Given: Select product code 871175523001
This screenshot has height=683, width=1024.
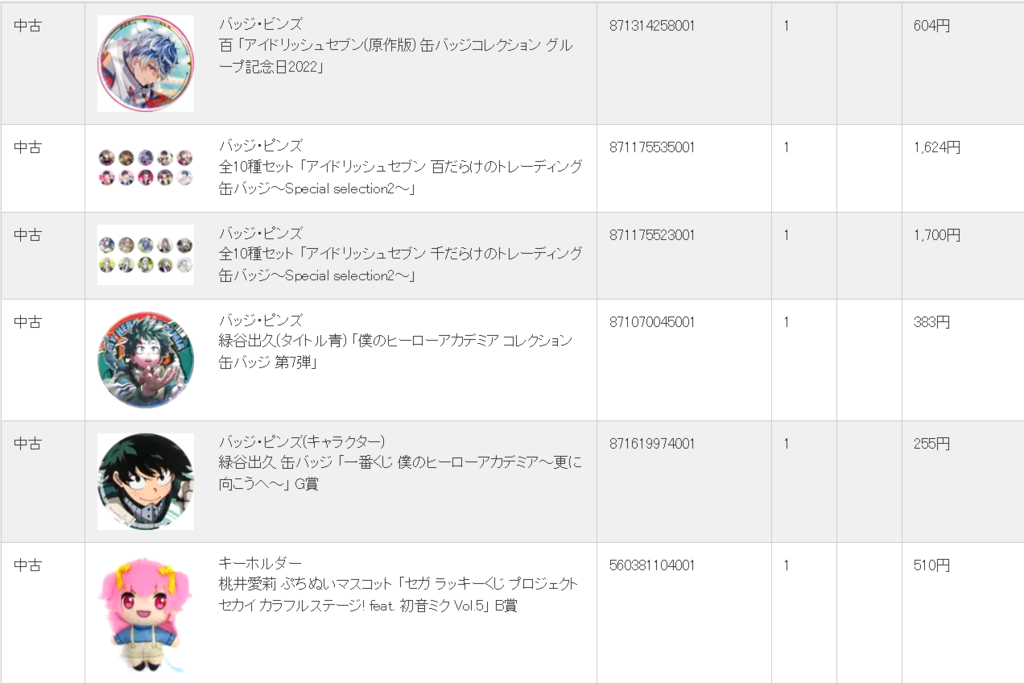Looking at the screenshot, I should (652, 234).
